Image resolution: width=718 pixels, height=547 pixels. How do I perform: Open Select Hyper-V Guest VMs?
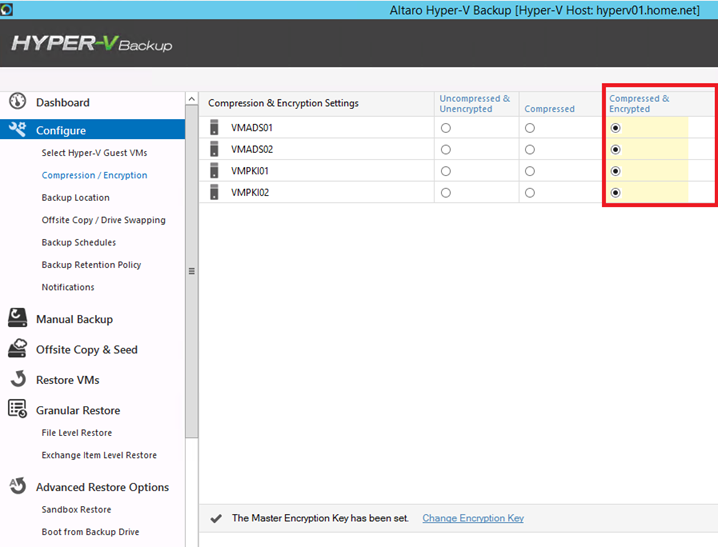click(94, 153)
